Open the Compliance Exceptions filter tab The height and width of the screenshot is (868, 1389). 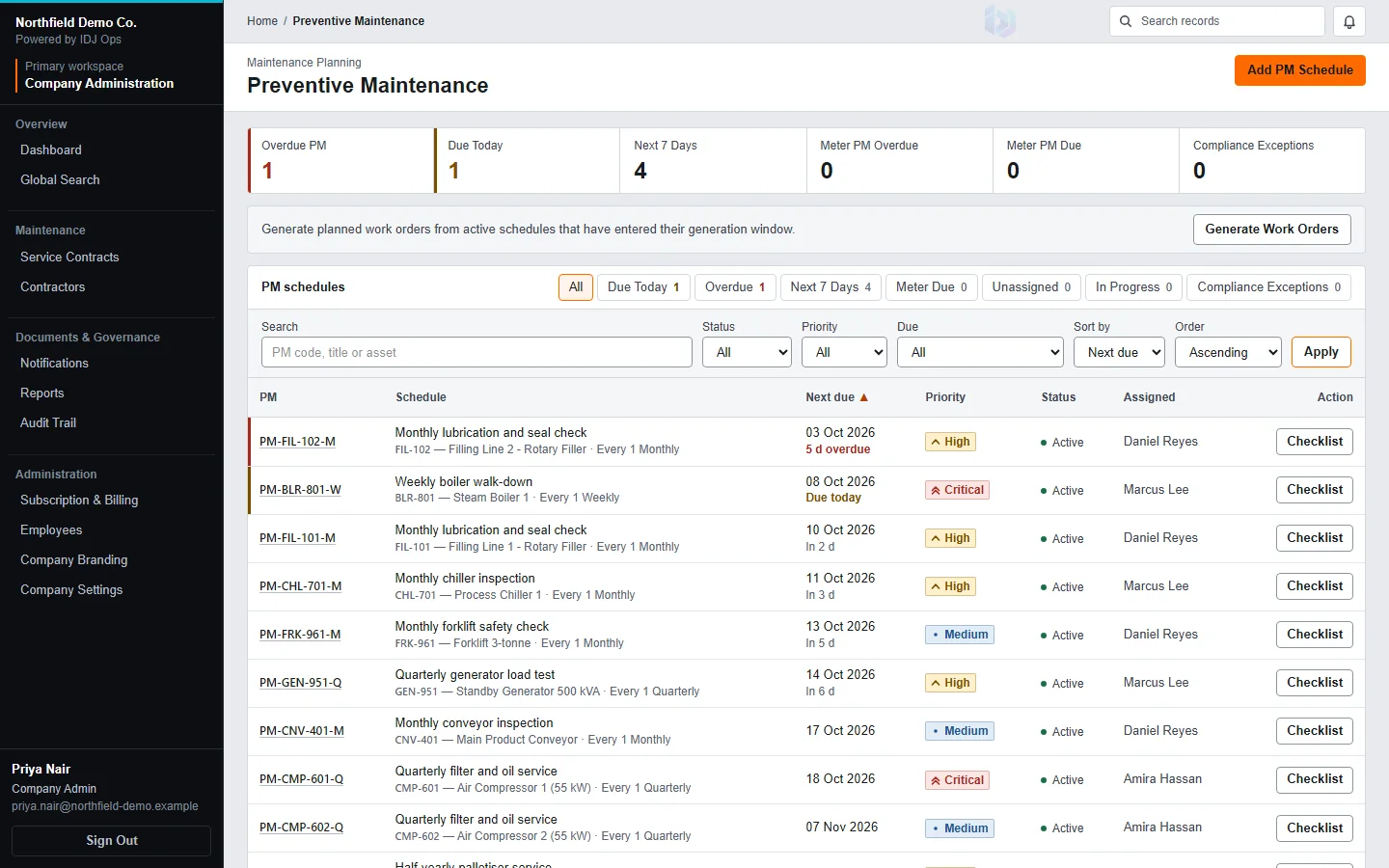[1269, 287]
